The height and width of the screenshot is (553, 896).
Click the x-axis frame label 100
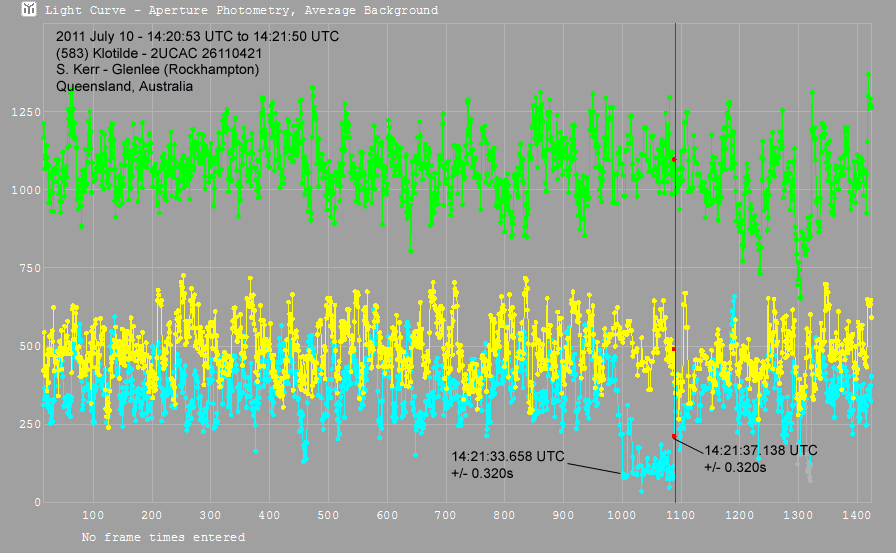tap(93, 515)
